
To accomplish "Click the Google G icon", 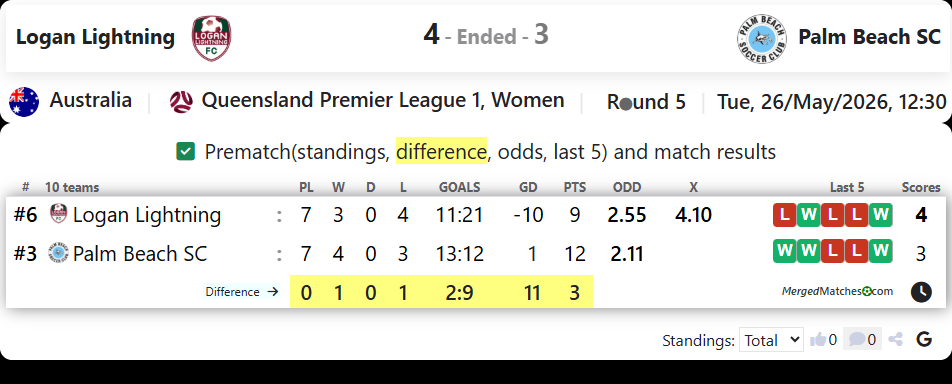I will click(x=924, y=339).
